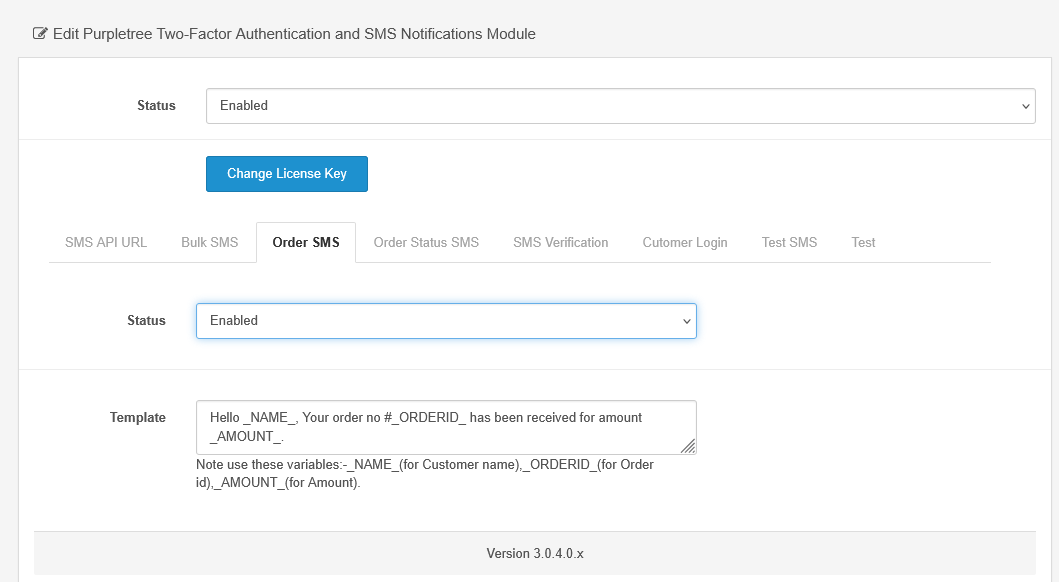The image size is (1059, 582).
Task: Click the Version 3.0.4.0.x footer text
Action: [x=534, y=554]
